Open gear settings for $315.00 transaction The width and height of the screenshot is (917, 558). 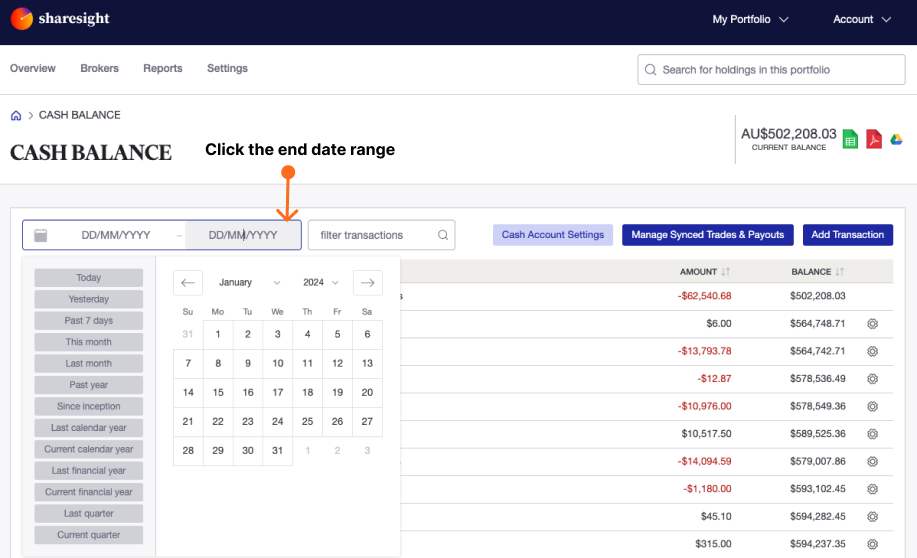(873, 544)
